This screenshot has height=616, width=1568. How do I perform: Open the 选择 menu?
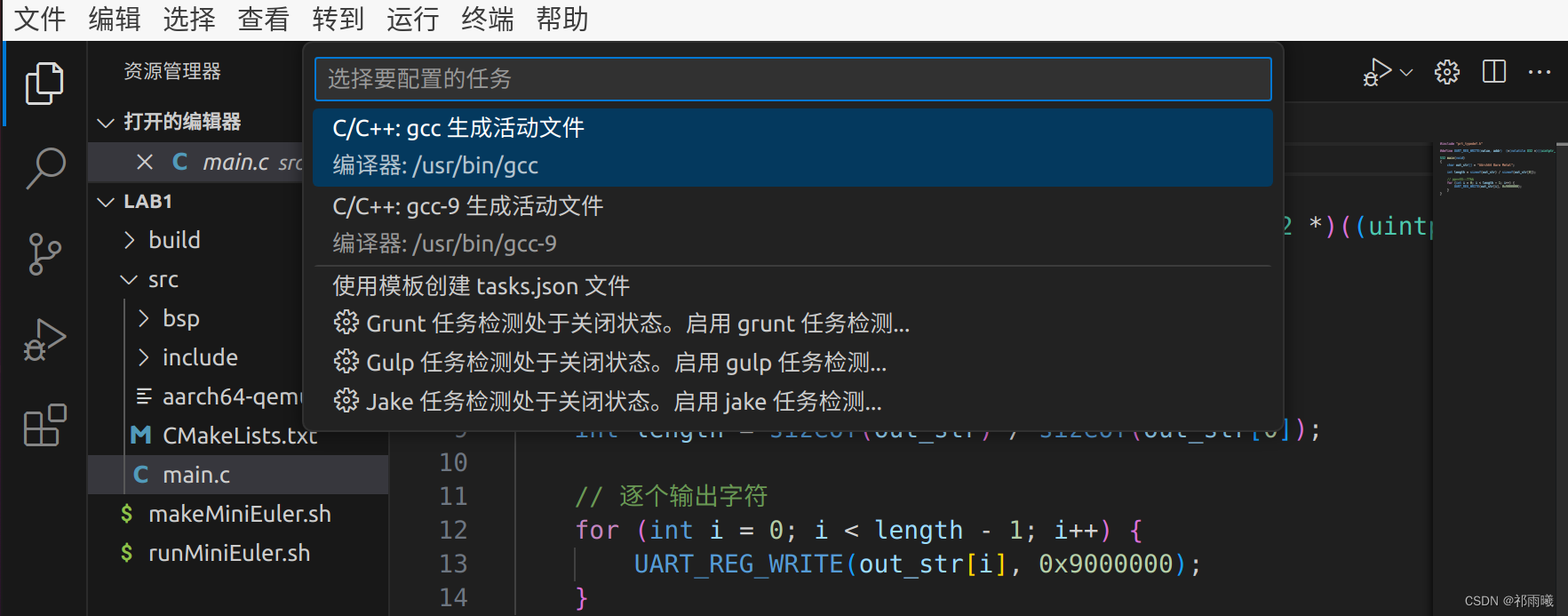(x=189, y=19)
